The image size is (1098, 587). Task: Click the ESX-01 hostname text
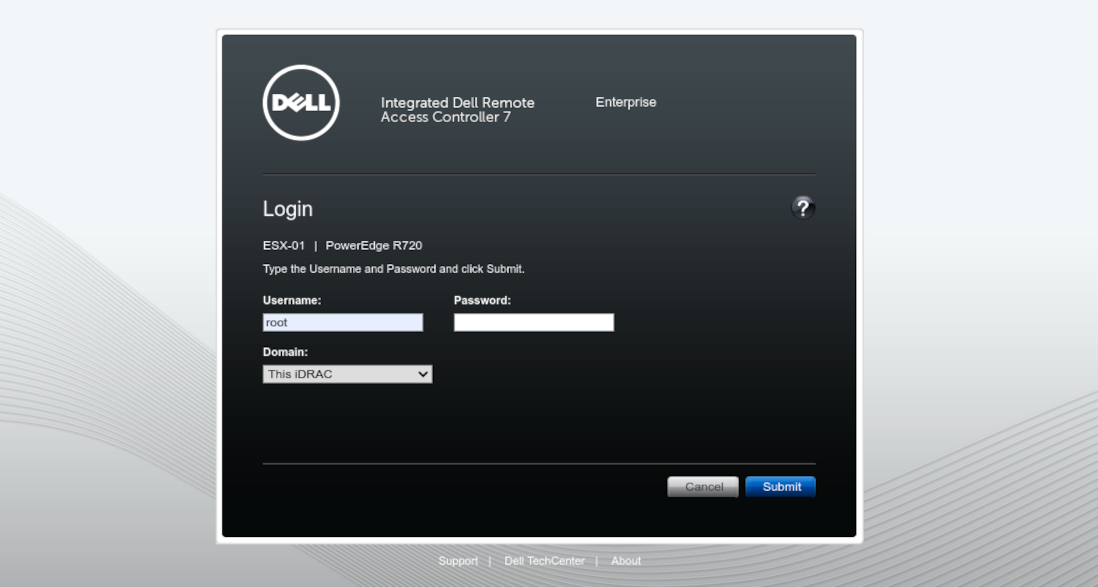[x=284, y=246]
